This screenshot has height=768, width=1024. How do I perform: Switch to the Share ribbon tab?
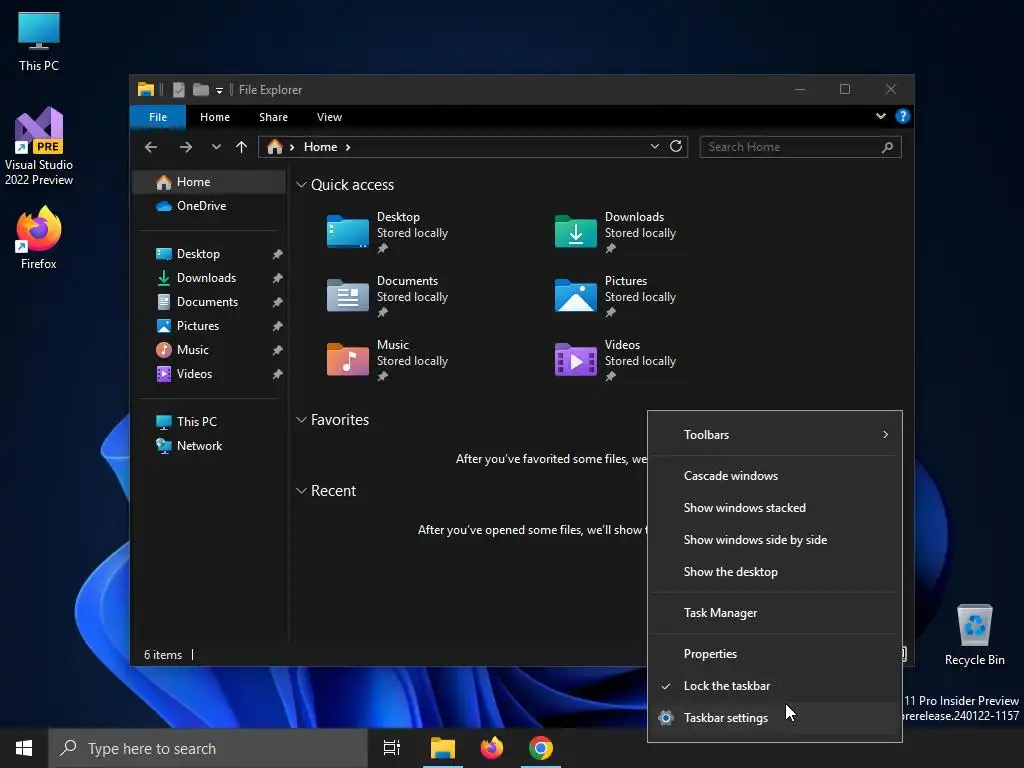pyautogui.click(x=273, y=117)
